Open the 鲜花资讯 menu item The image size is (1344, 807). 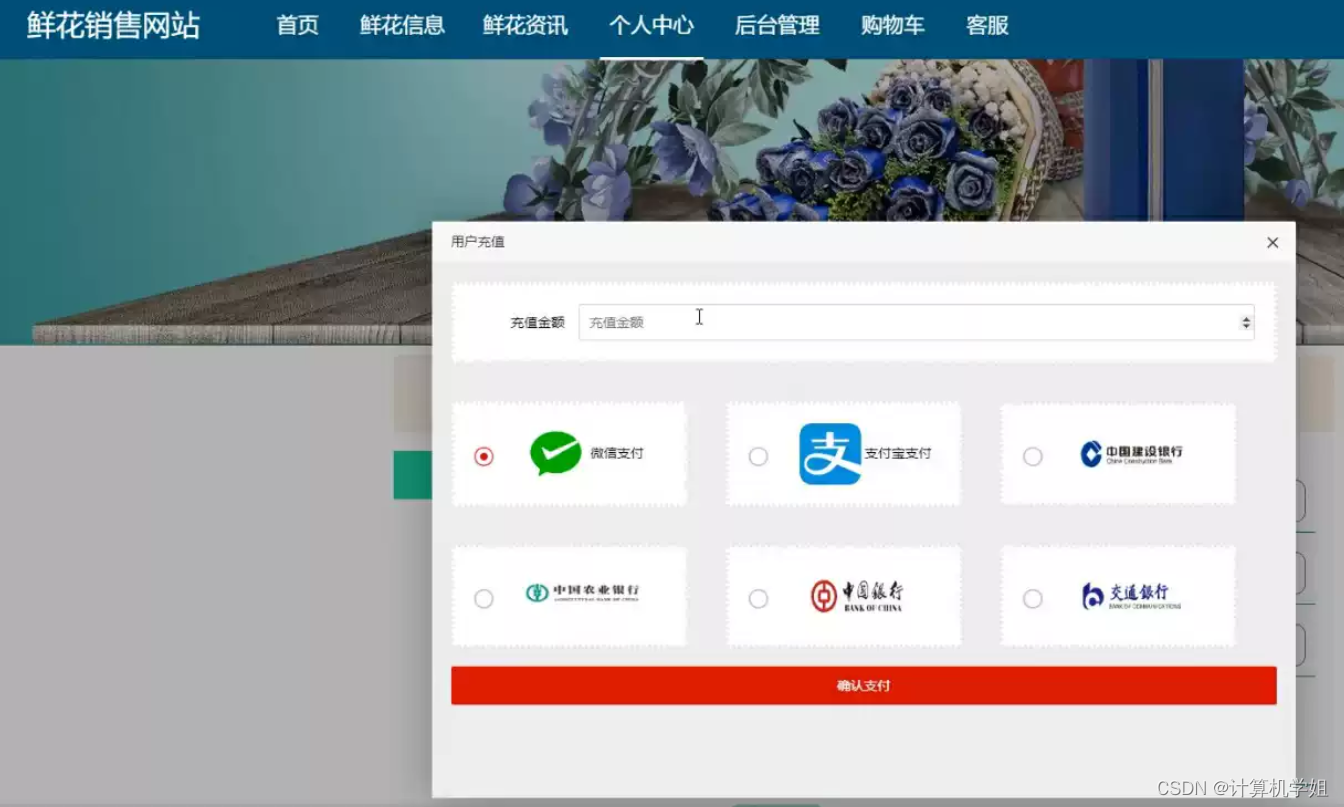525,26
